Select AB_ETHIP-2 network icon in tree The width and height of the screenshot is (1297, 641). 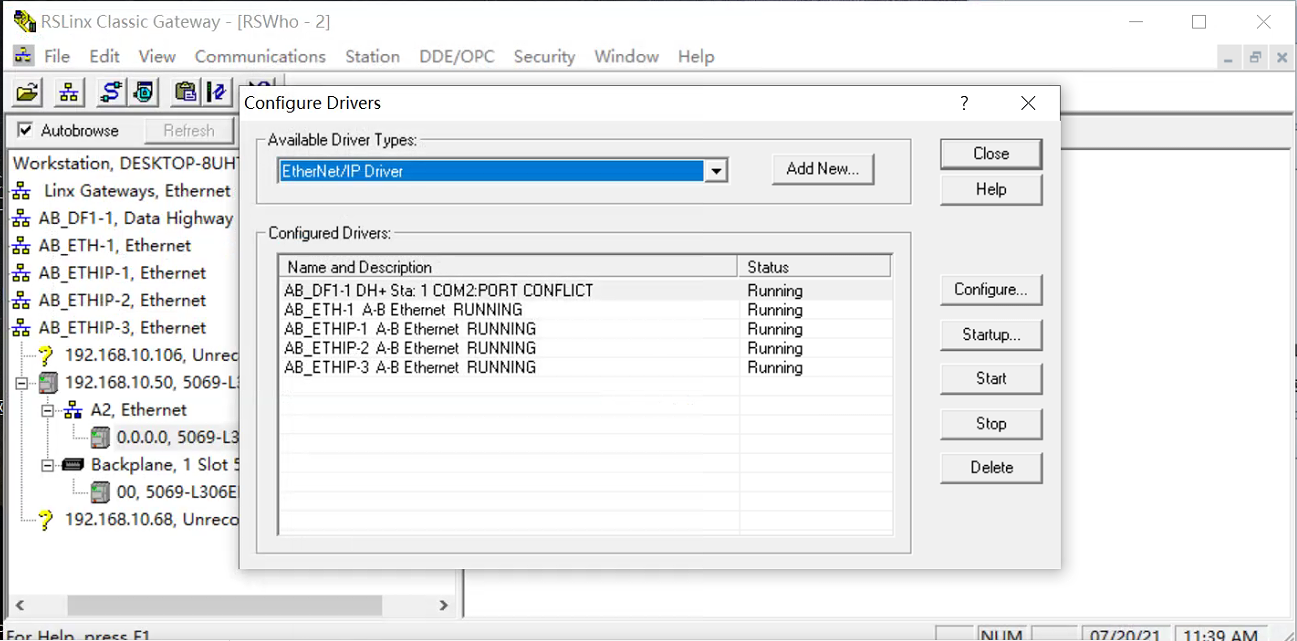click(x=21, y=300)
